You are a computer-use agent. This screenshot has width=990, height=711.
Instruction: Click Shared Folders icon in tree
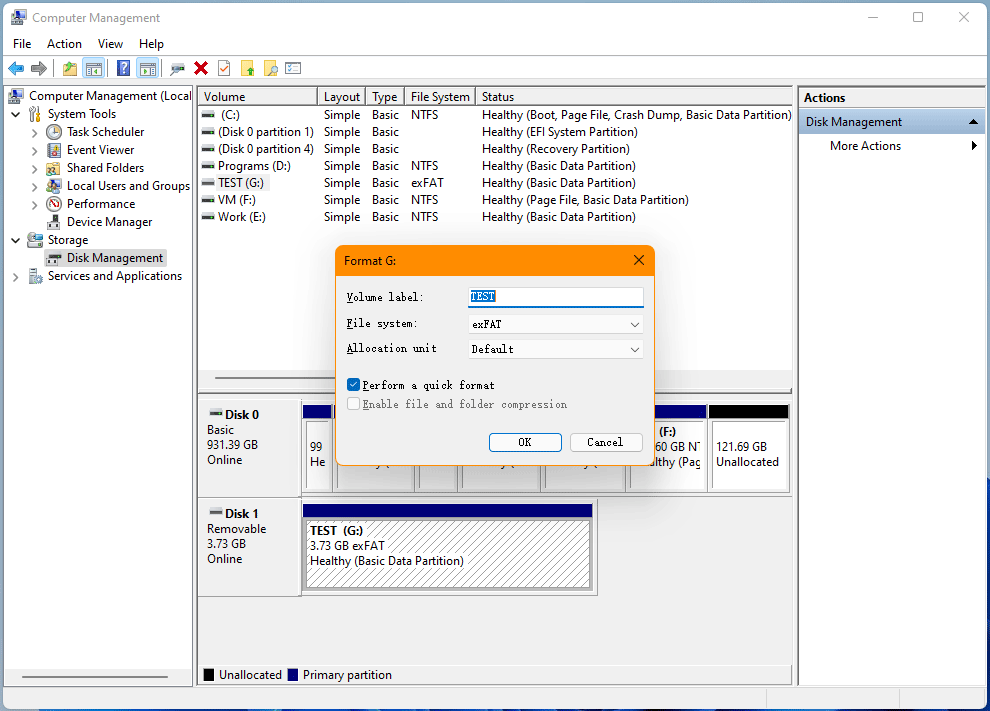[x=54, y=169]
